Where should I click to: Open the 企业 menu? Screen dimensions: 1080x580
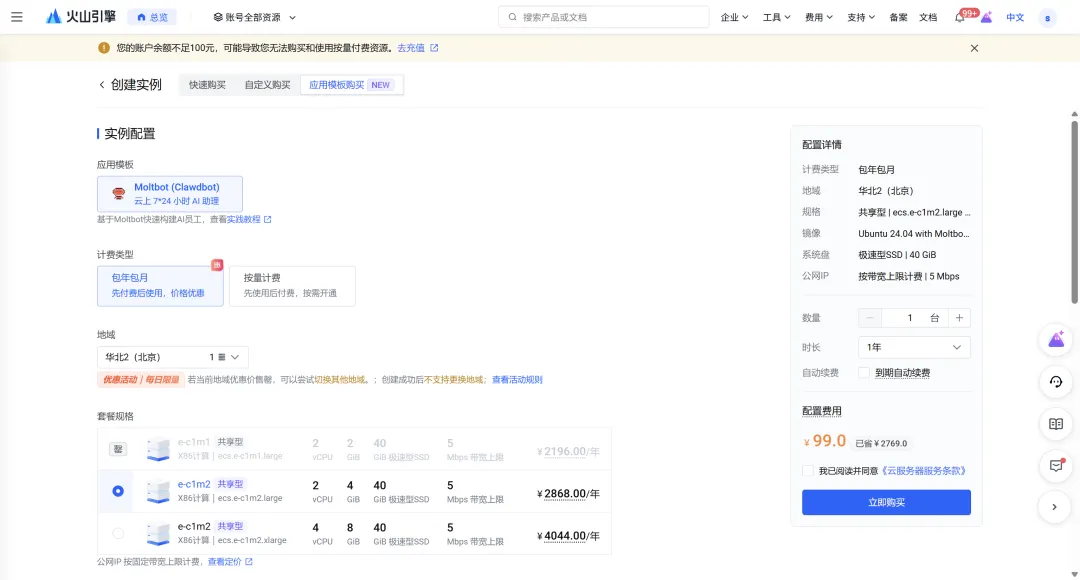(x=734, y=17)
